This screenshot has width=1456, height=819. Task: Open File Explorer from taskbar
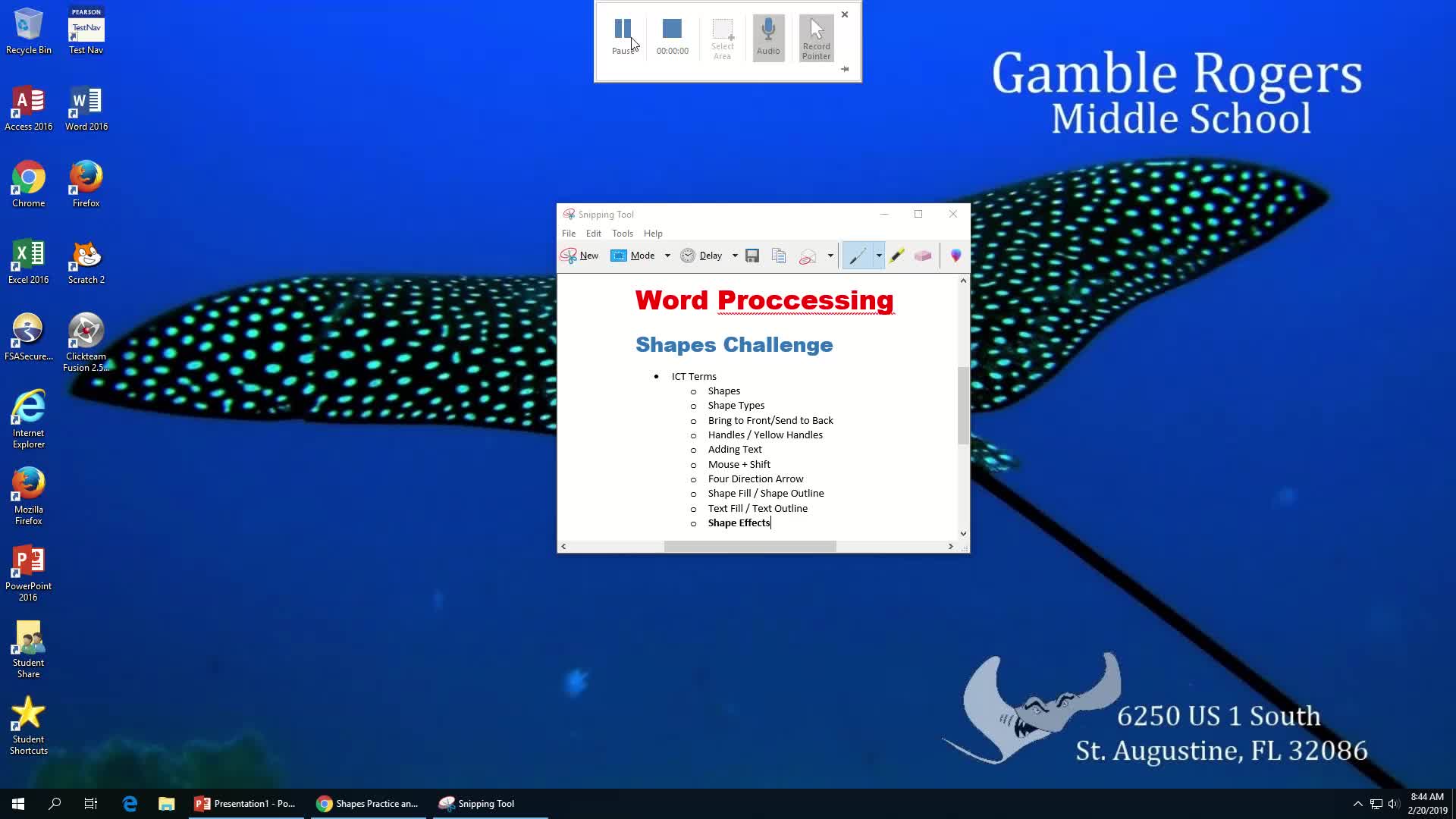coord(167,804)
